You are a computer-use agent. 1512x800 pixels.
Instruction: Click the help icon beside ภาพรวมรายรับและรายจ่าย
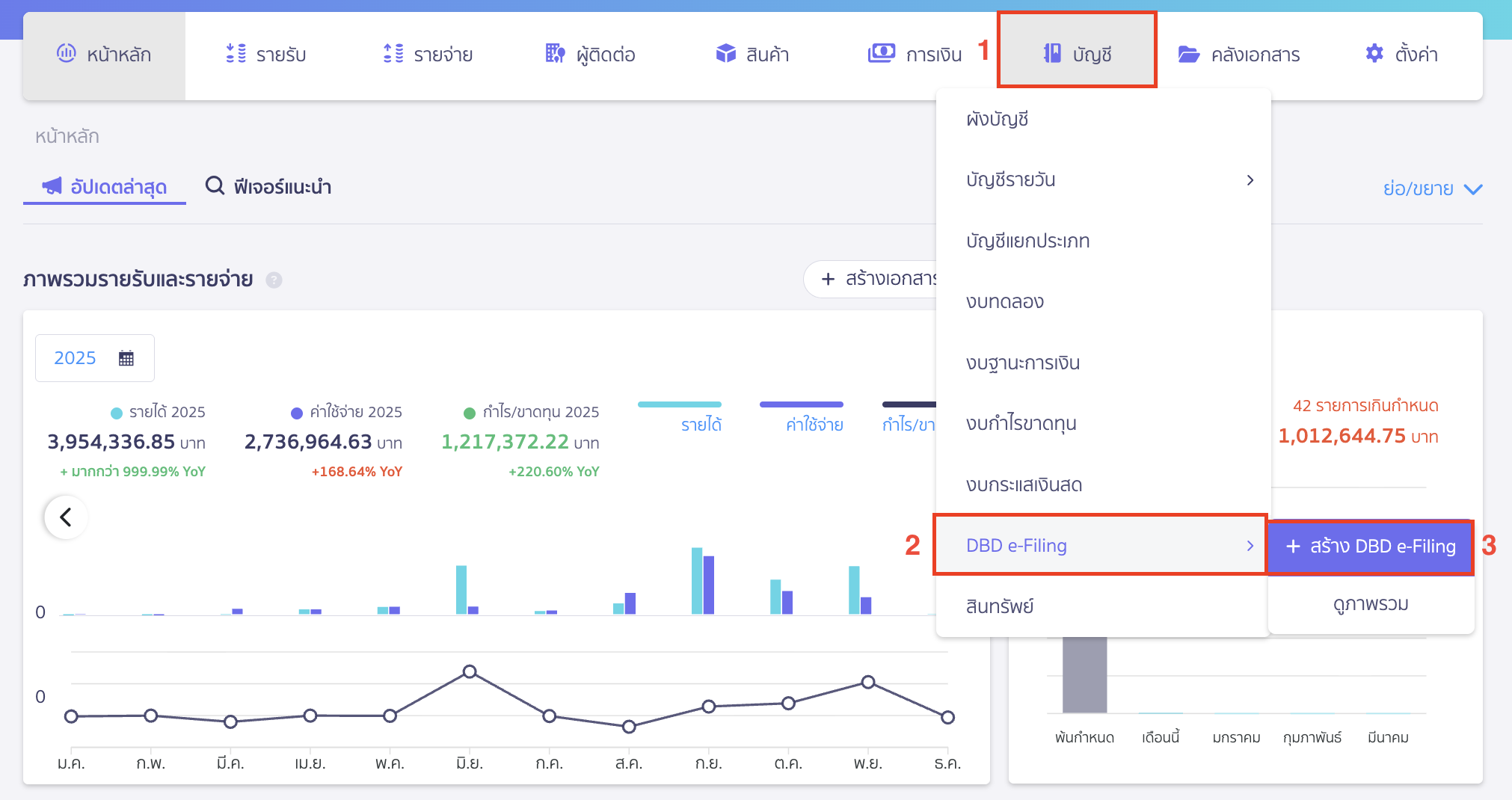coord(274,280)
